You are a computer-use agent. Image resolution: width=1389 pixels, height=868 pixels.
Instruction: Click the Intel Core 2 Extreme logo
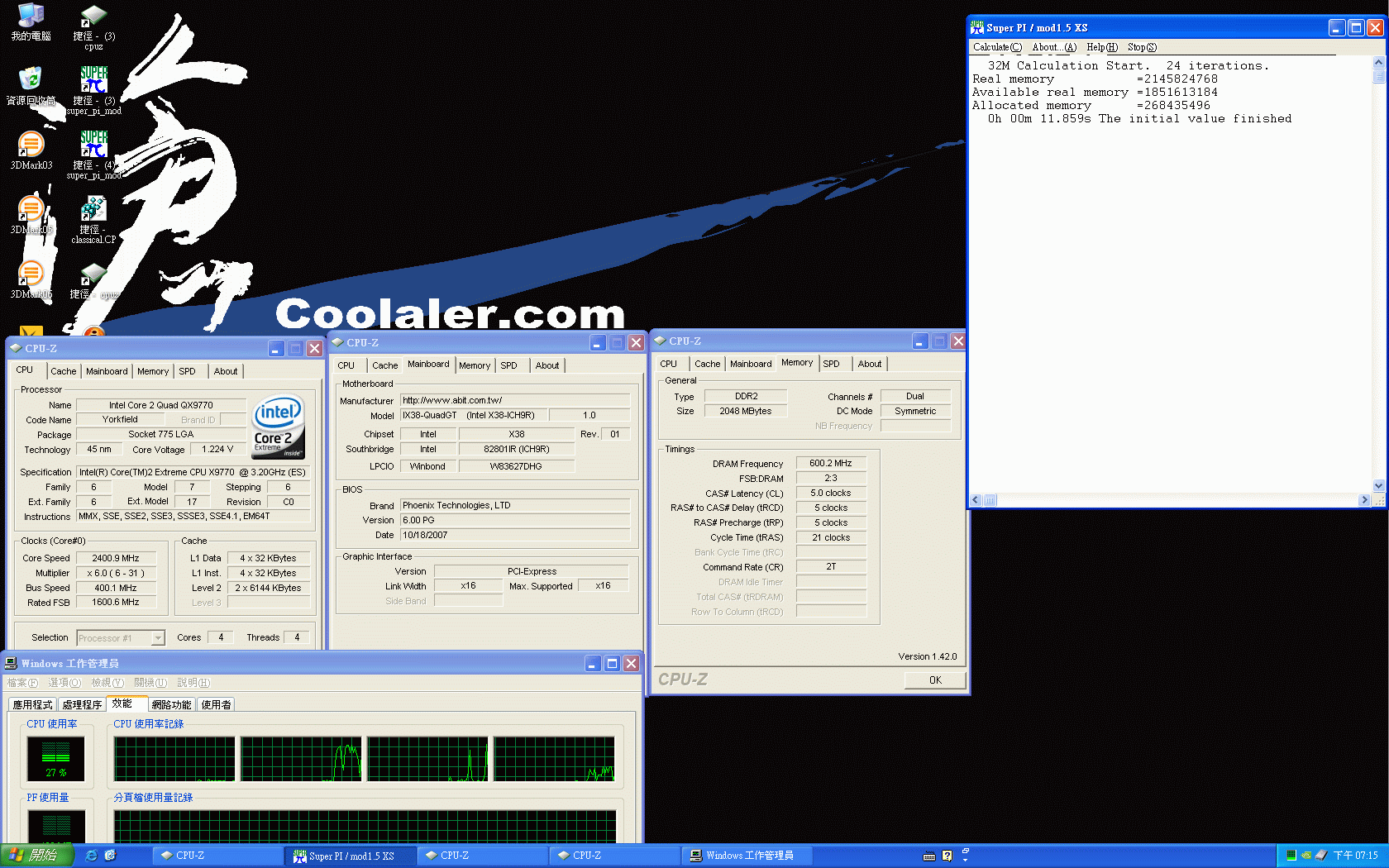[x=279, y=427]
